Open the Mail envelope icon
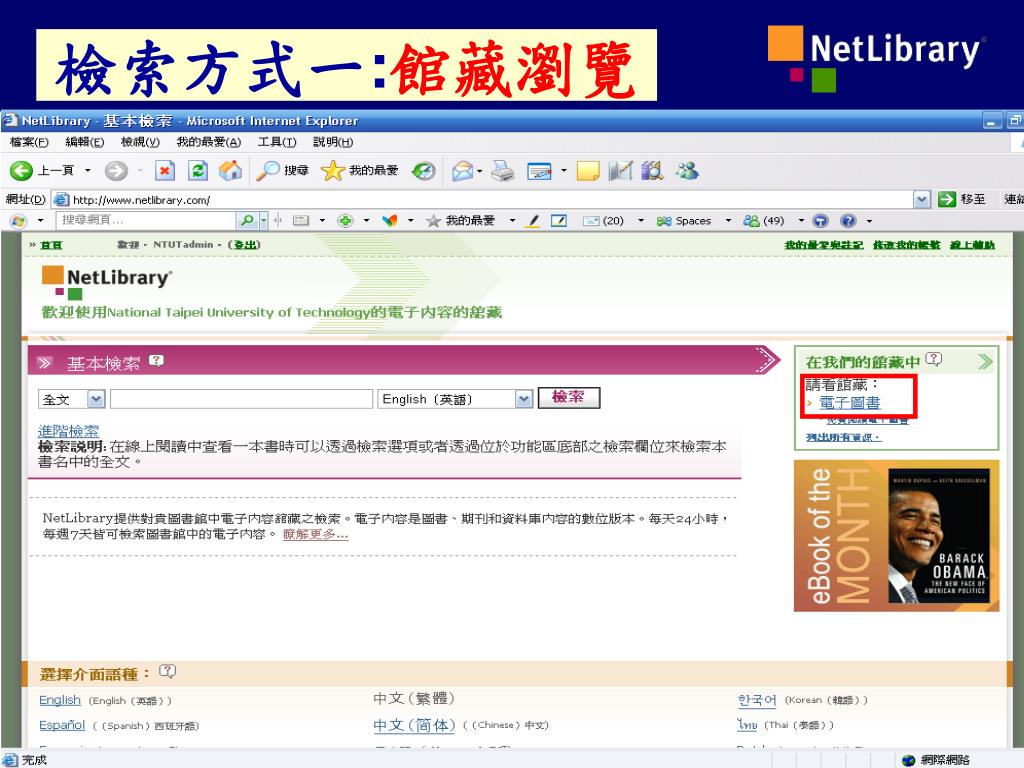The width and height of the screenshot is (1024, 768). point(462,171)
